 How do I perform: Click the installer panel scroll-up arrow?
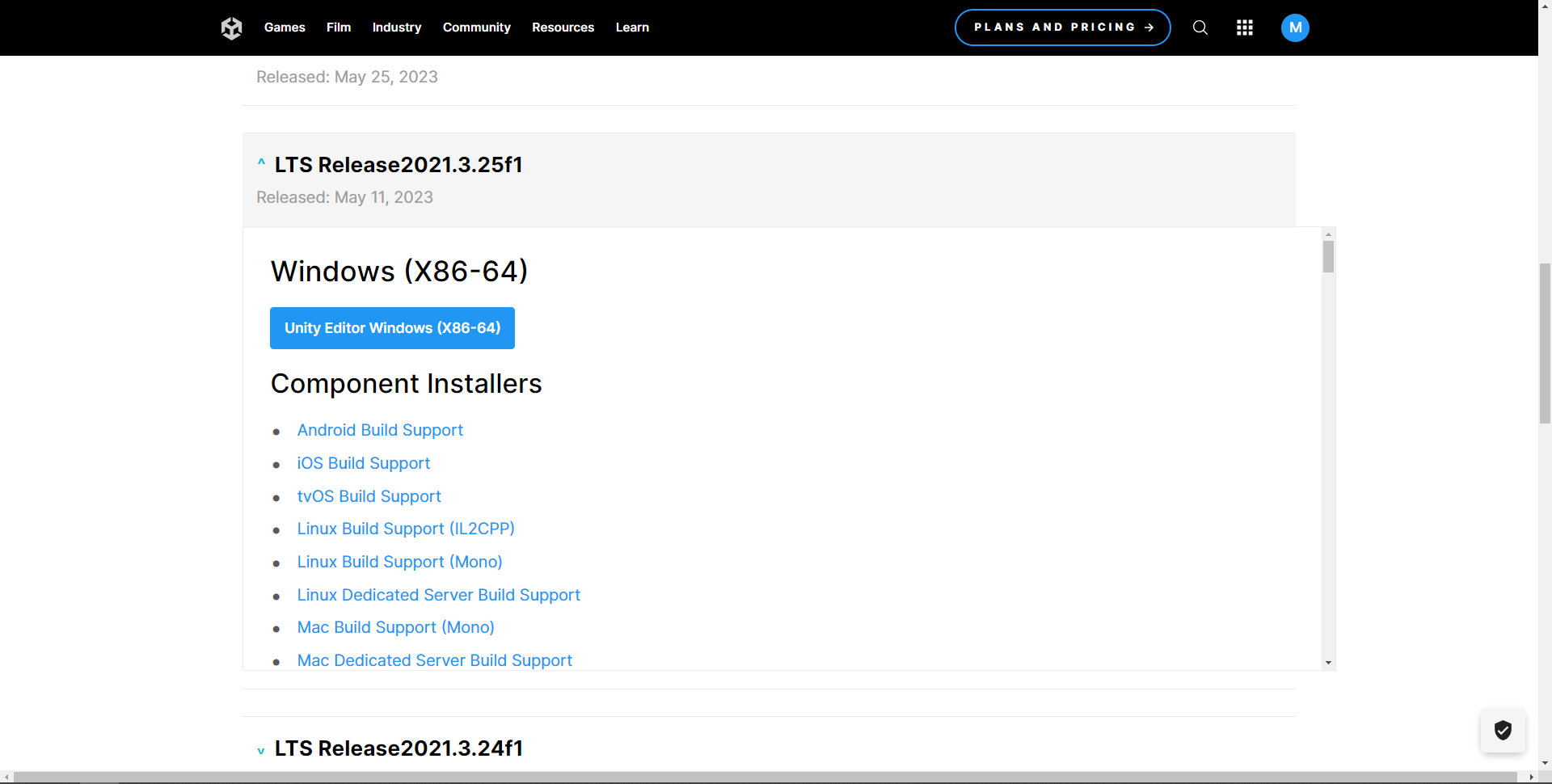coord(1328,234)
